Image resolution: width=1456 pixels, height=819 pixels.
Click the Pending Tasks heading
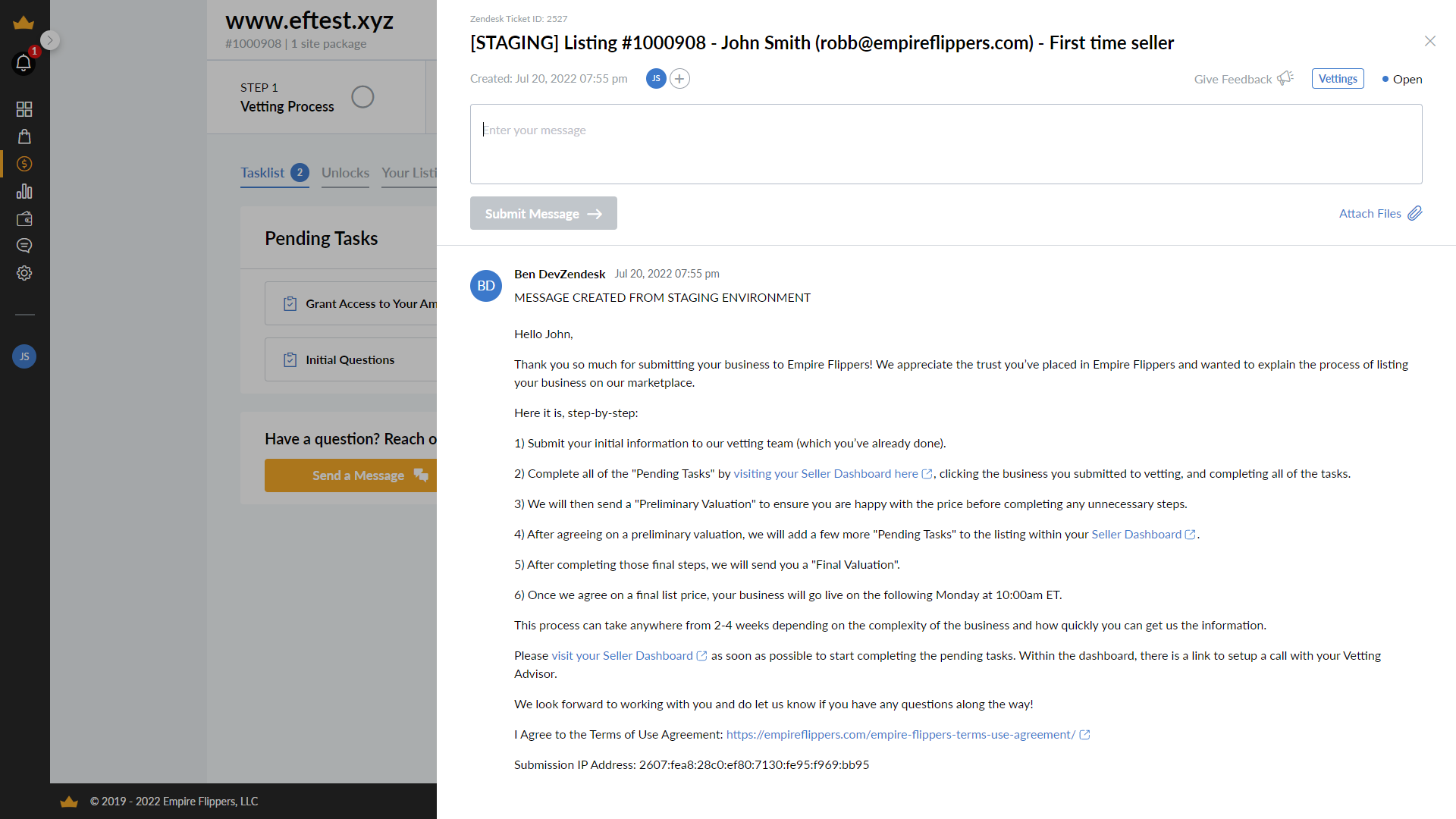click(321, 238)
